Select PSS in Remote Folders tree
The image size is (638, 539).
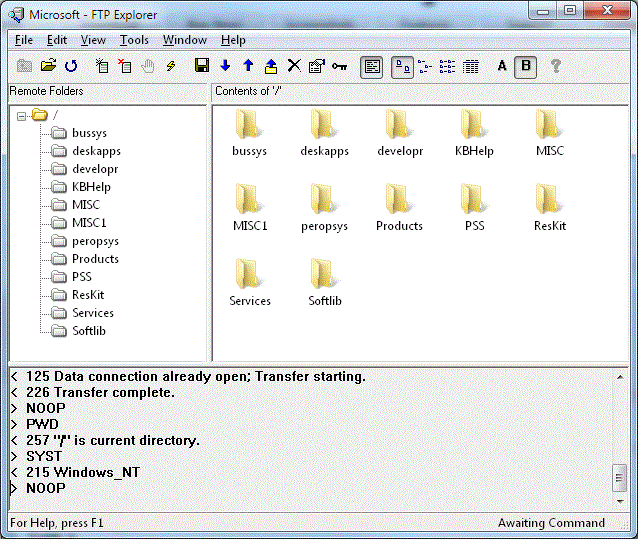(x=81, y=277)
